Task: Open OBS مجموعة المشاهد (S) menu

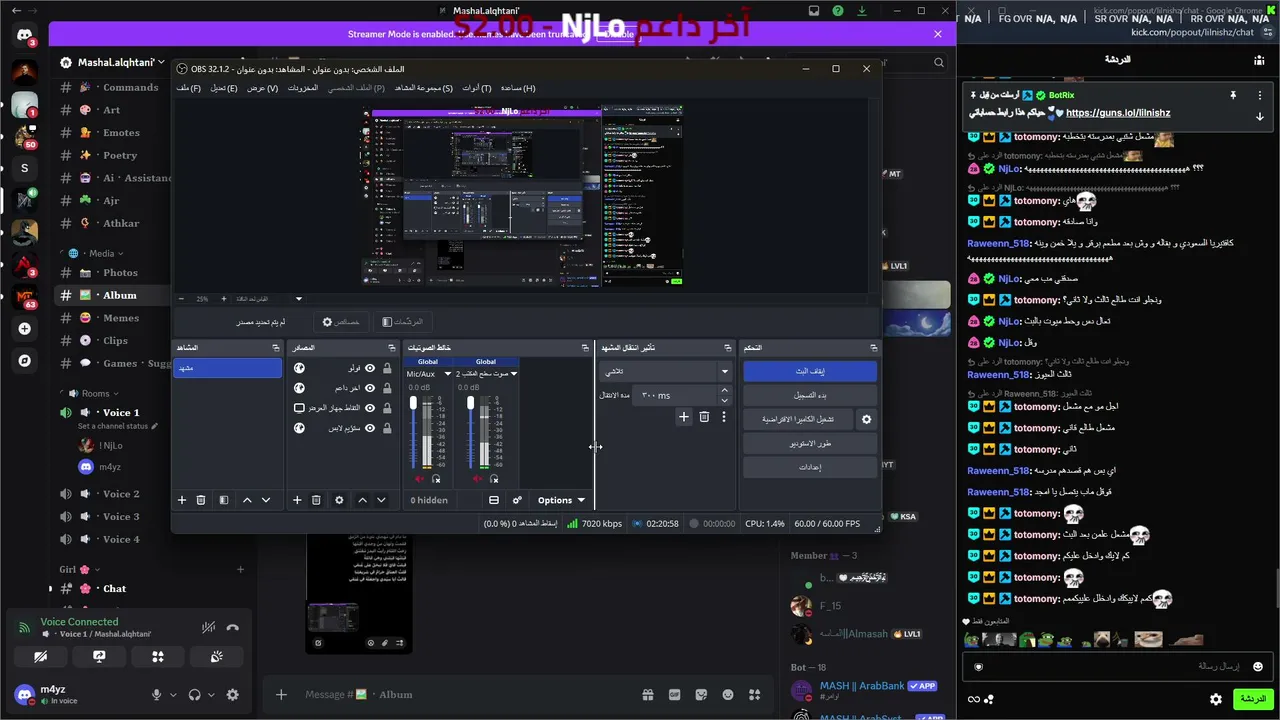Action: [x=424, y=88]
